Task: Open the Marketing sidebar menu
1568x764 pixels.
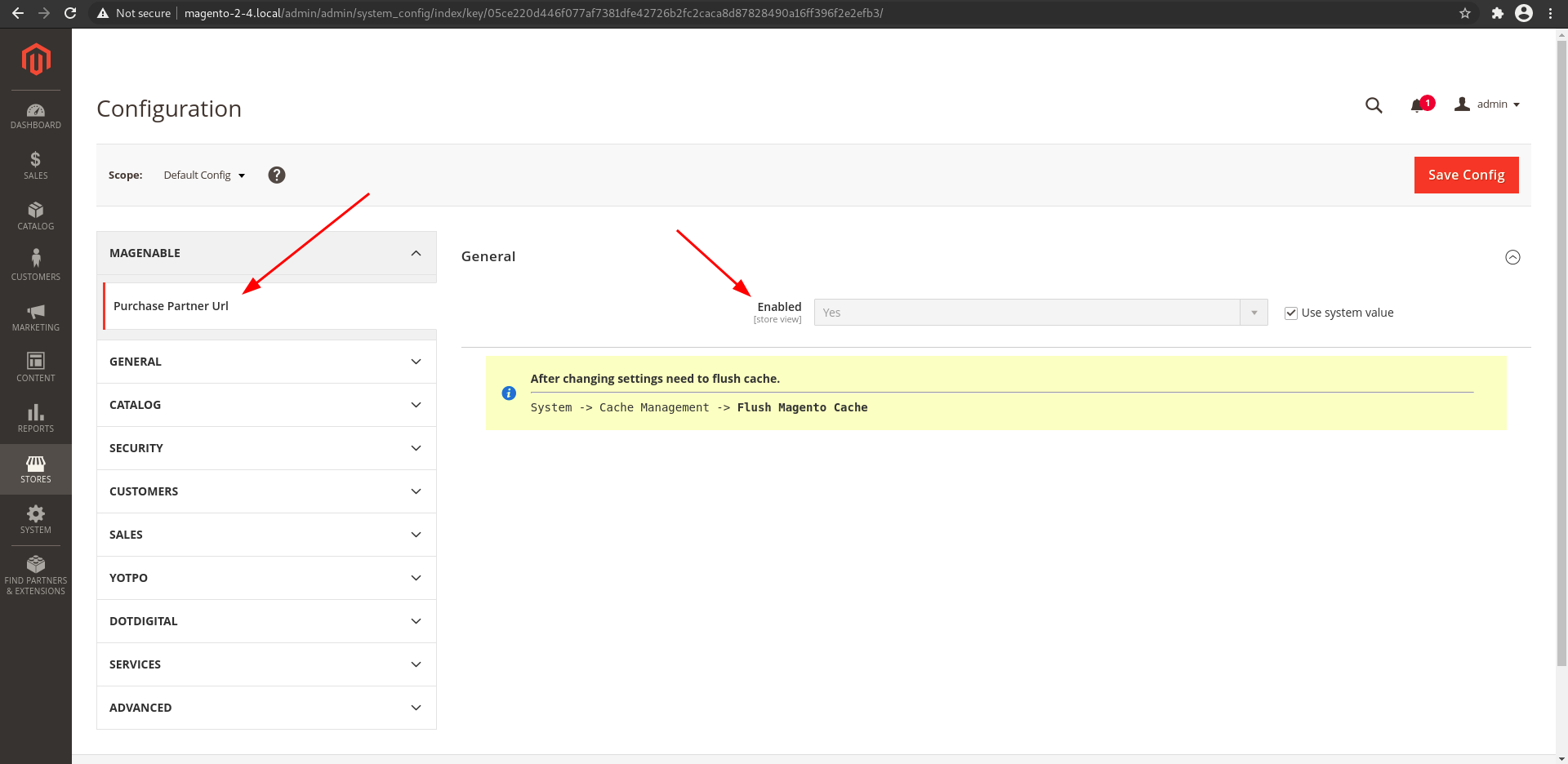Action: [36, 318]
